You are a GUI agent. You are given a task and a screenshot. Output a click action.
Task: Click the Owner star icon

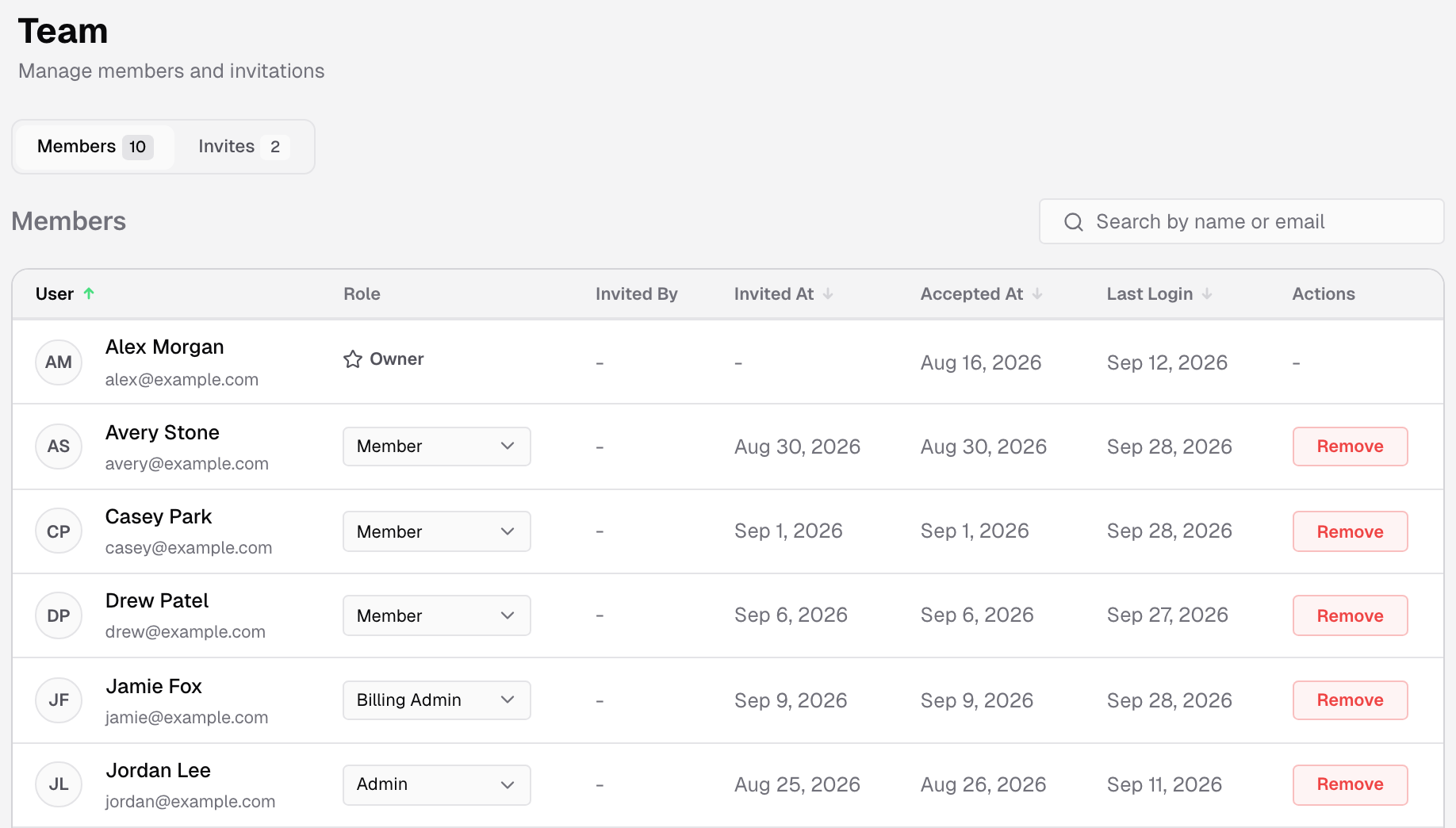coord(353,359)
